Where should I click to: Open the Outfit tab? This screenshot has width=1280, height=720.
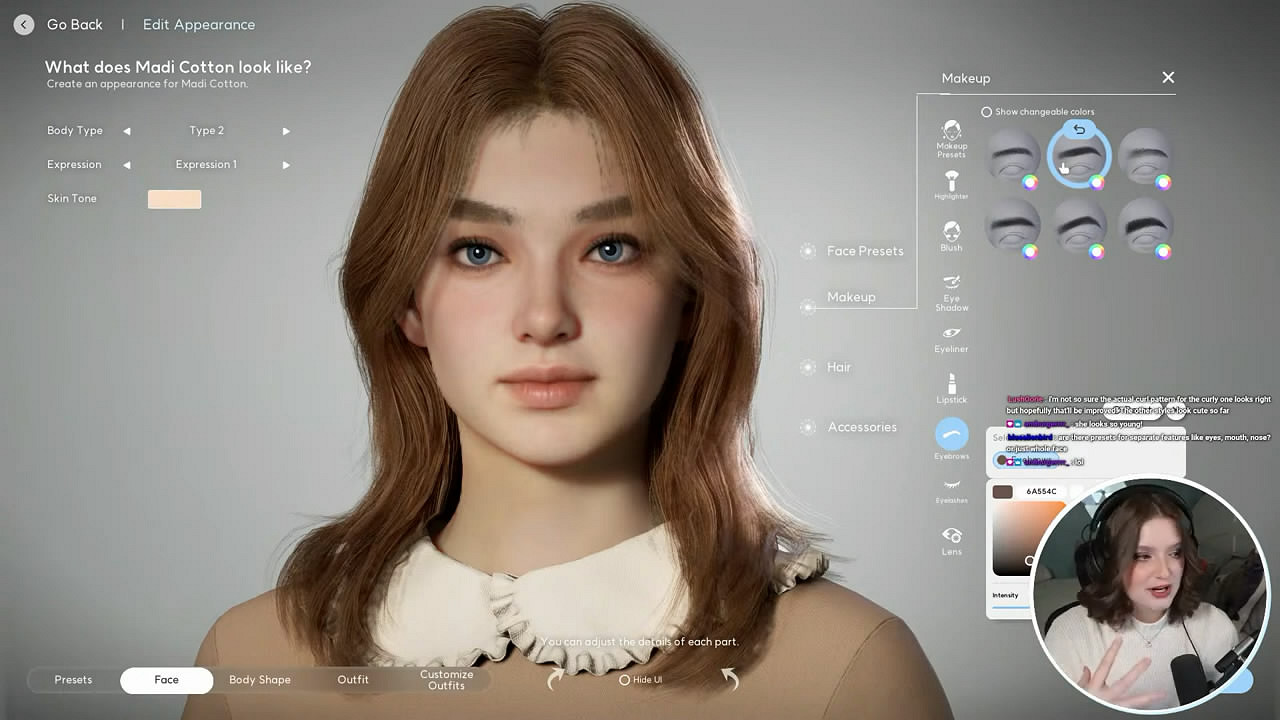[352, 680]
